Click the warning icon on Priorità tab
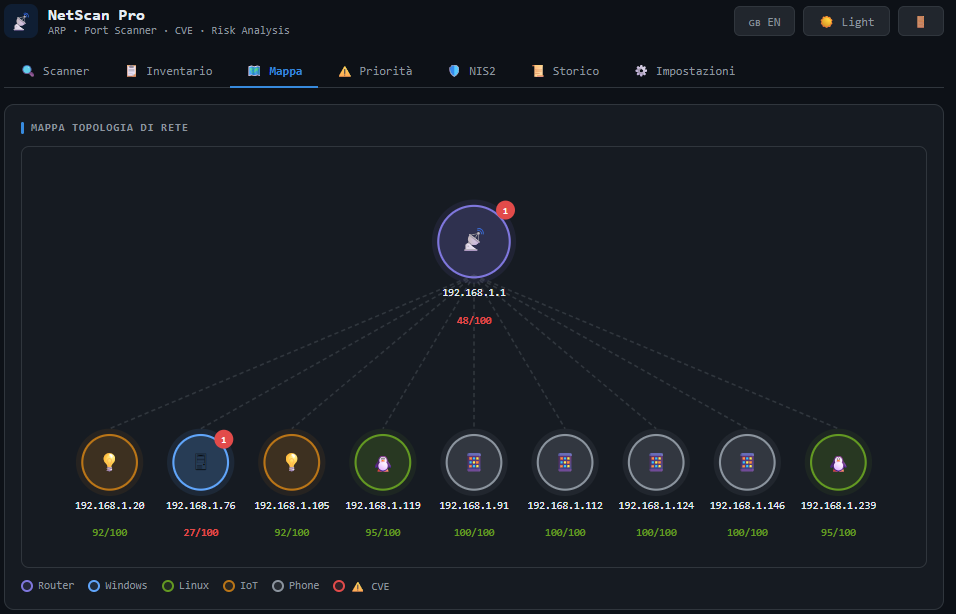The height and width of the screenshot is (614, 956). coord(344,71)
